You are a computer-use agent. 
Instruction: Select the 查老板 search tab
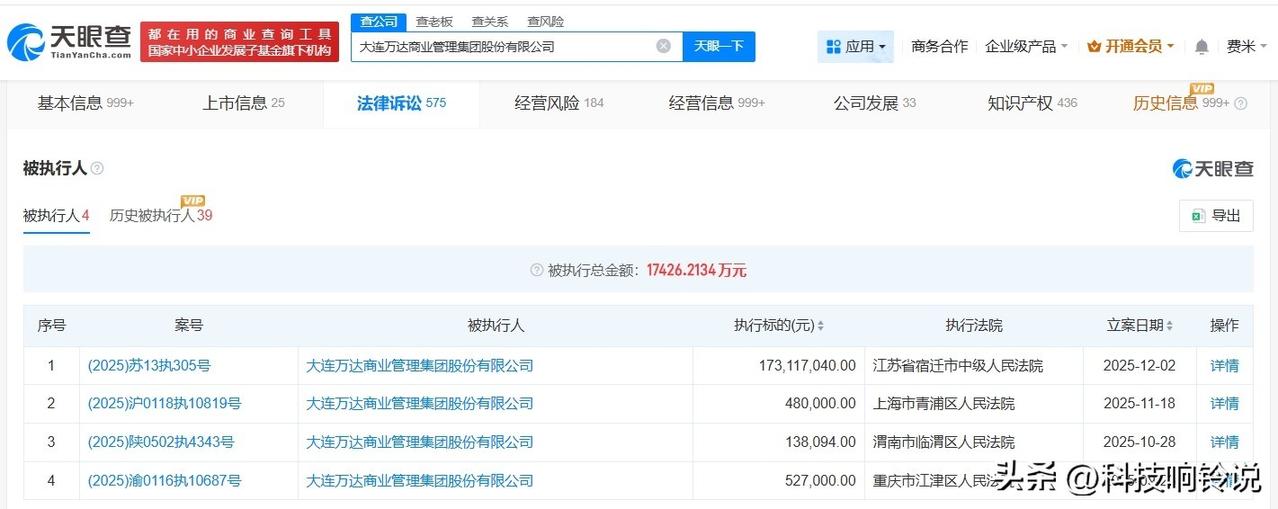[434, 21]
